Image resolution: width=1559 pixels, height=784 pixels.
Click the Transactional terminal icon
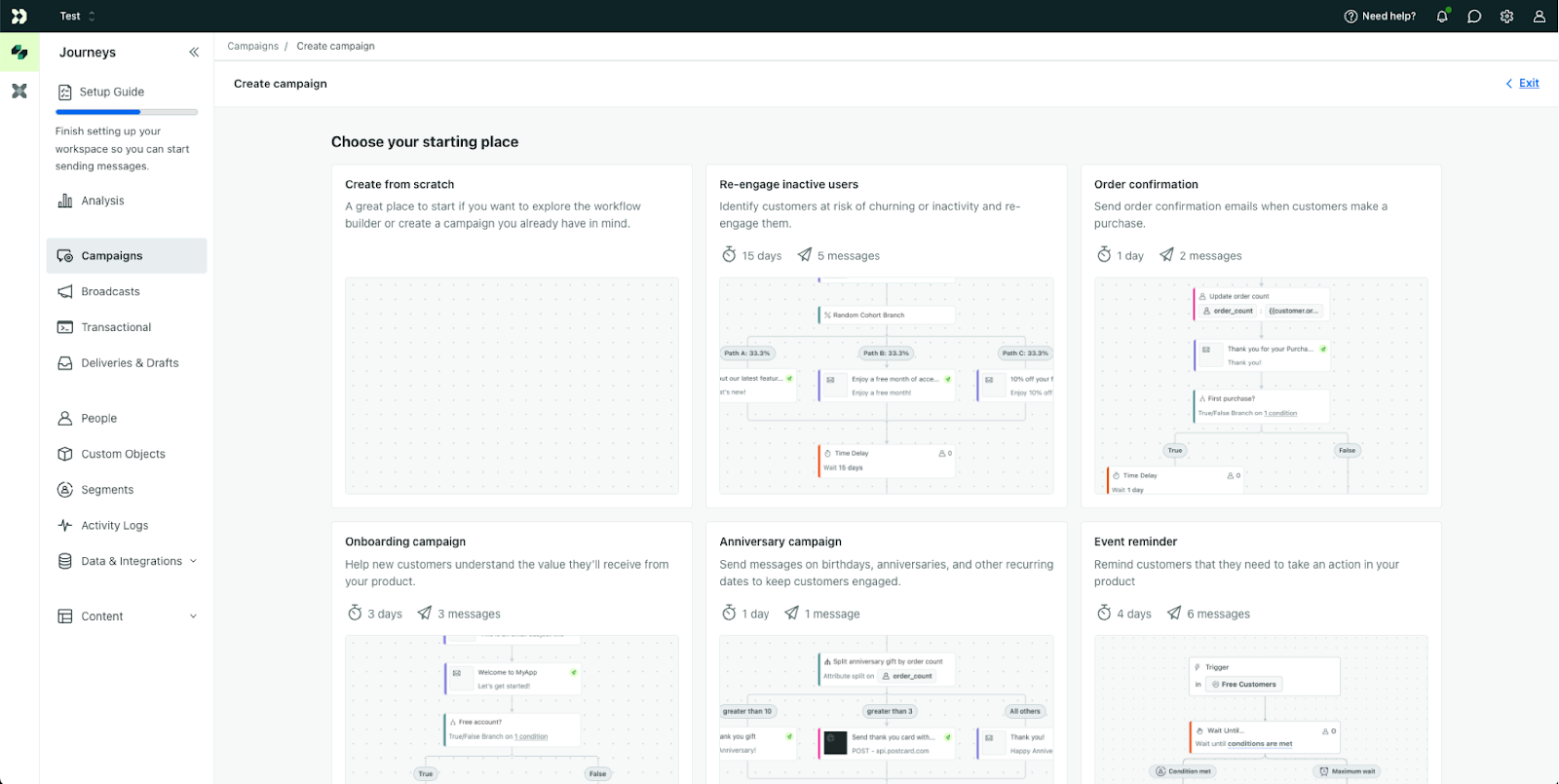(65, 327)
